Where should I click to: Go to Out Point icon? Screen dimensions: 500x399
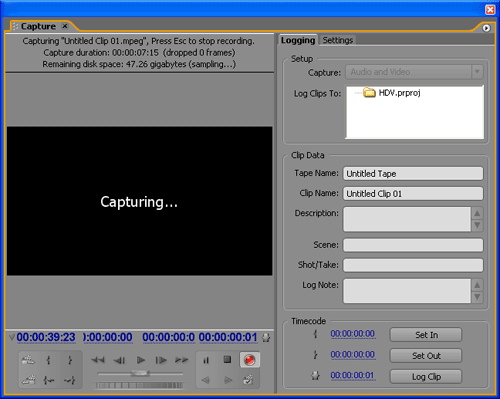[69, 380]
